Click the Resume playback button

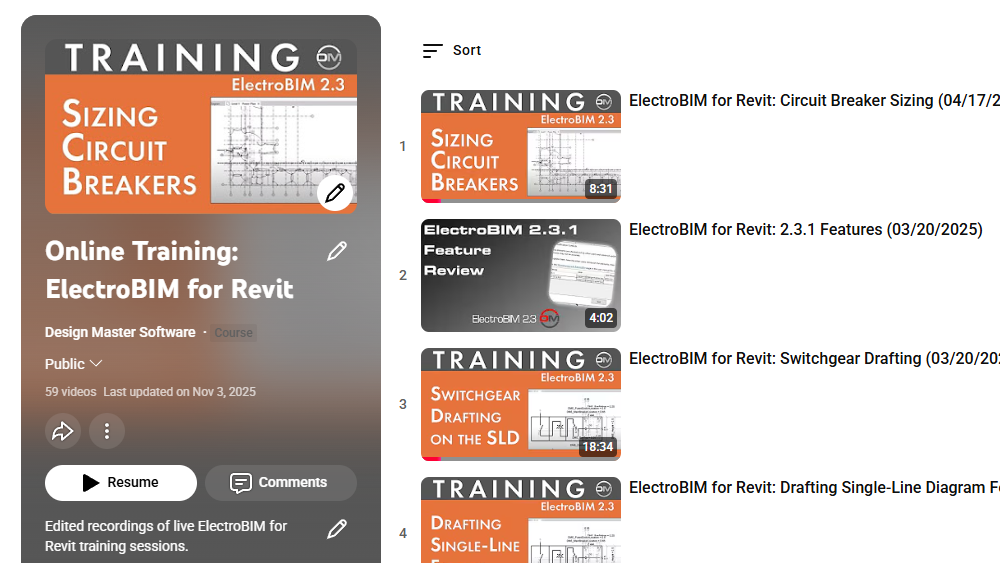(121, 483)
